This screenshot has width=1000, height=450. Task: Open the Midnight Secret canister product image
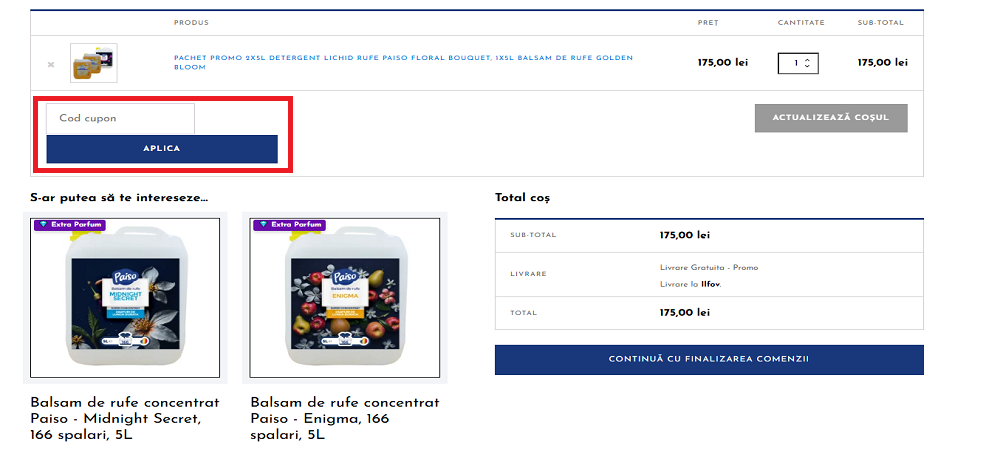click(125, 298)
